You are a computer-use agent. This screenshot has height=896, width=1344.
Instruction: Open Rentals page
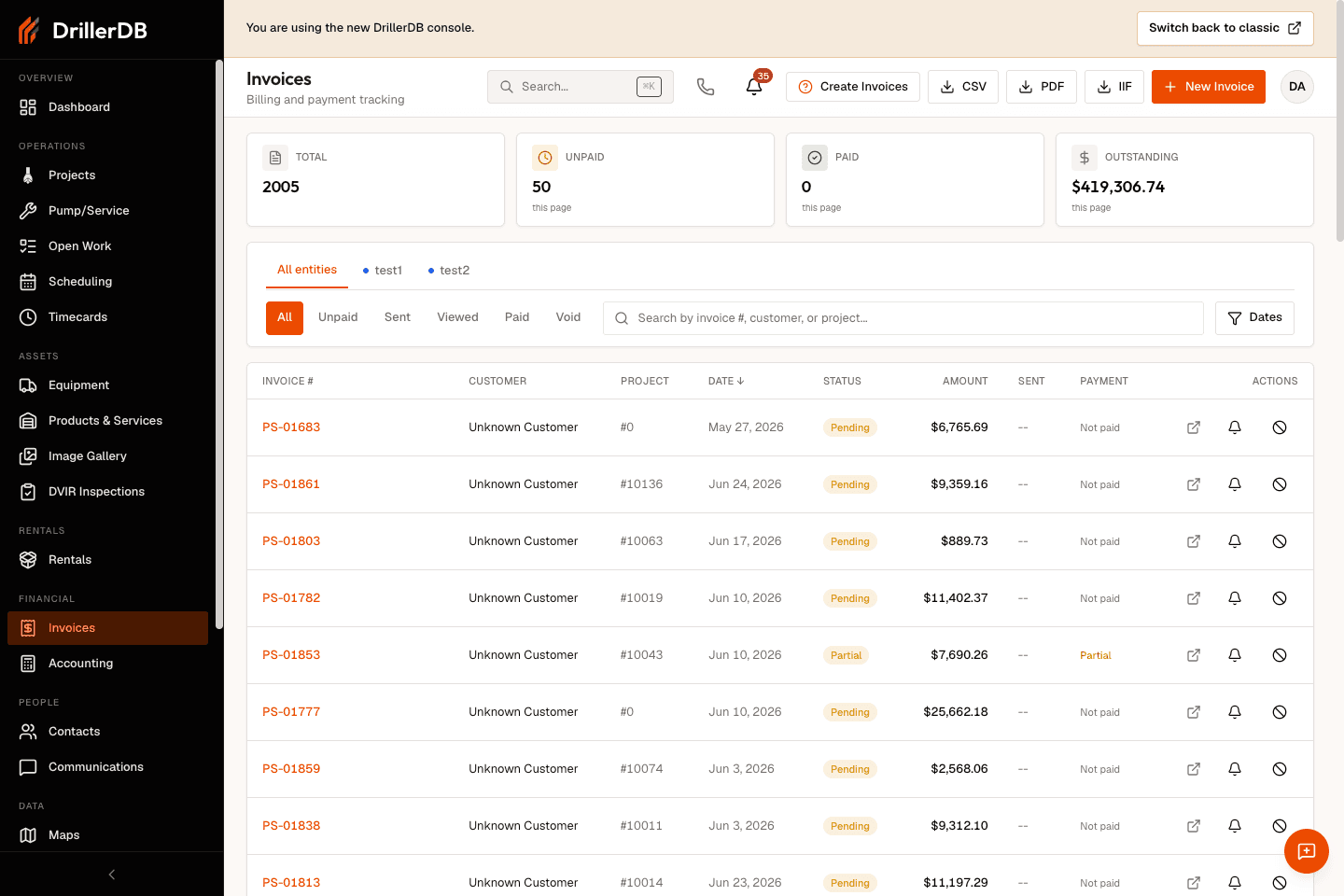point(107,560)
